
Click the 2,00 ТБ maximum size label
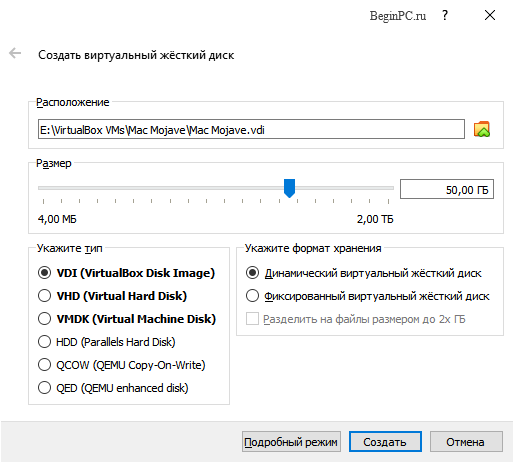pyautogui.click(x=375, y=219)
